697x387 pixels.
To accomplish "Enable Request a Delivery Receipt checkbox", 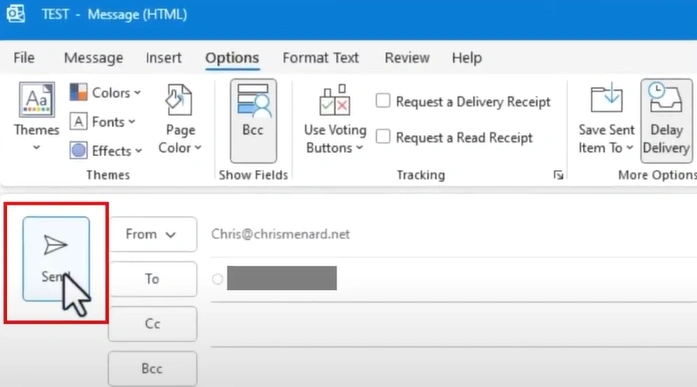I will (x=383, y=101).
